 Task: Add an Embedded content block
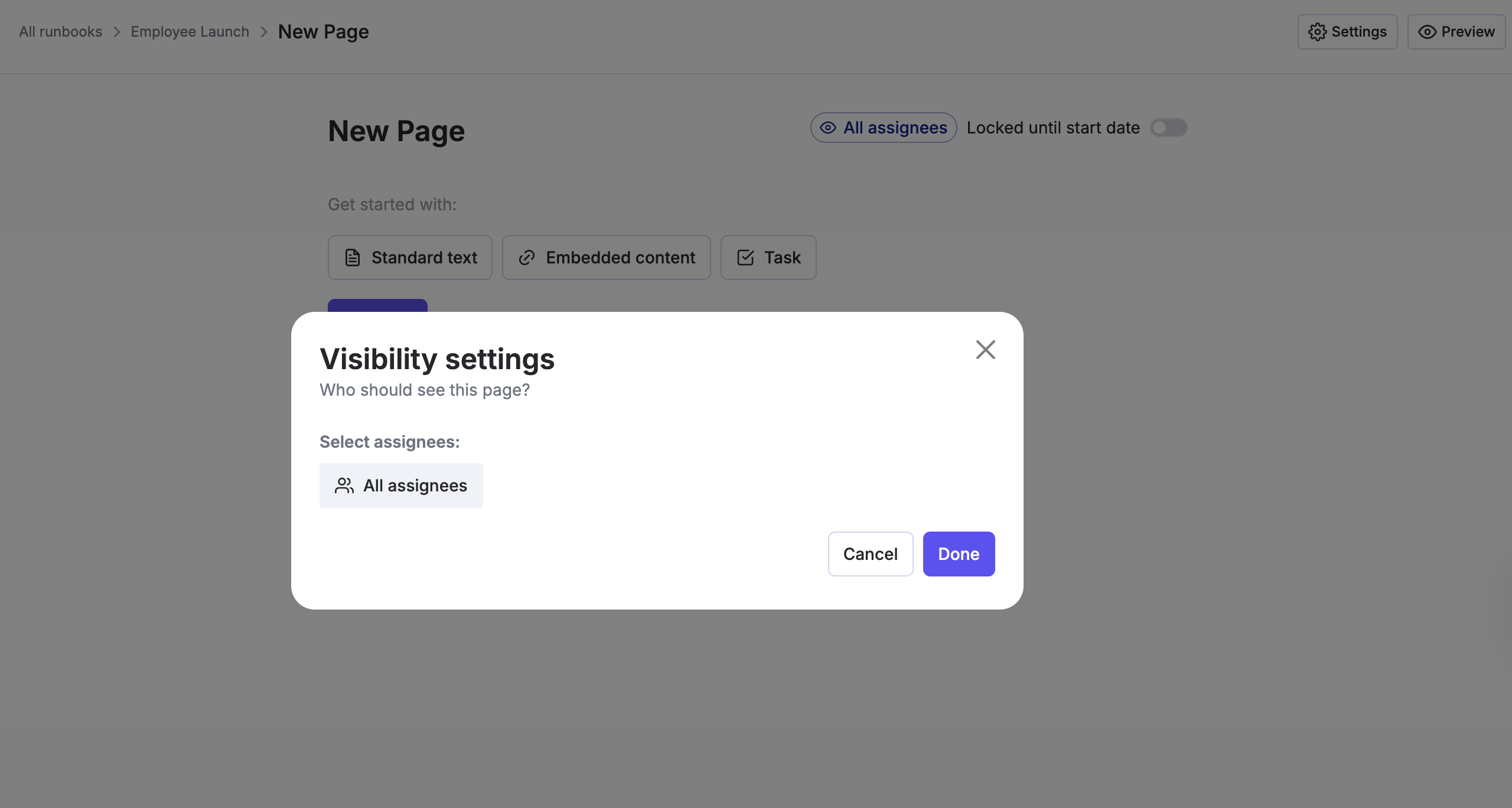tap(606, 258)
